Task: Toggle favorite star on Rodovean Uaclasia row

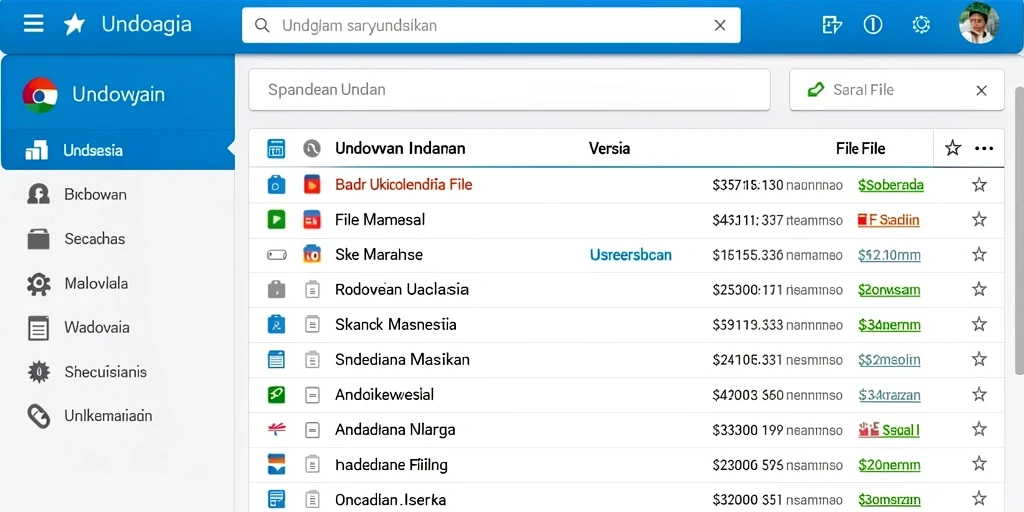Action: [x=979, y=289]
